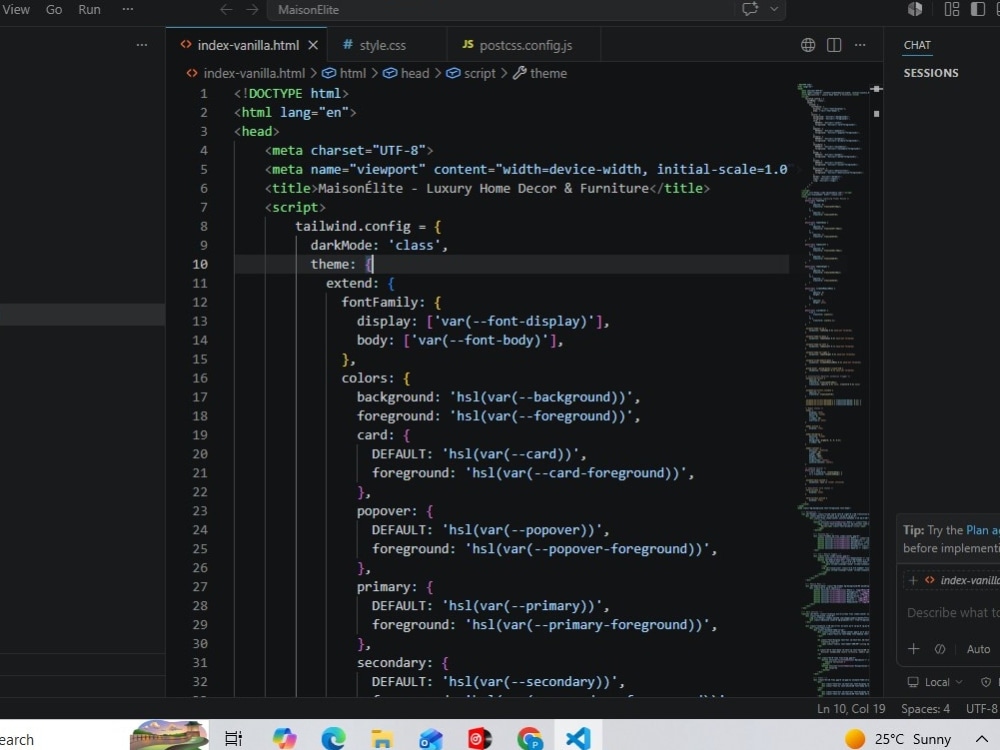Click the 'colors' property text

click(x=367, y=378)
